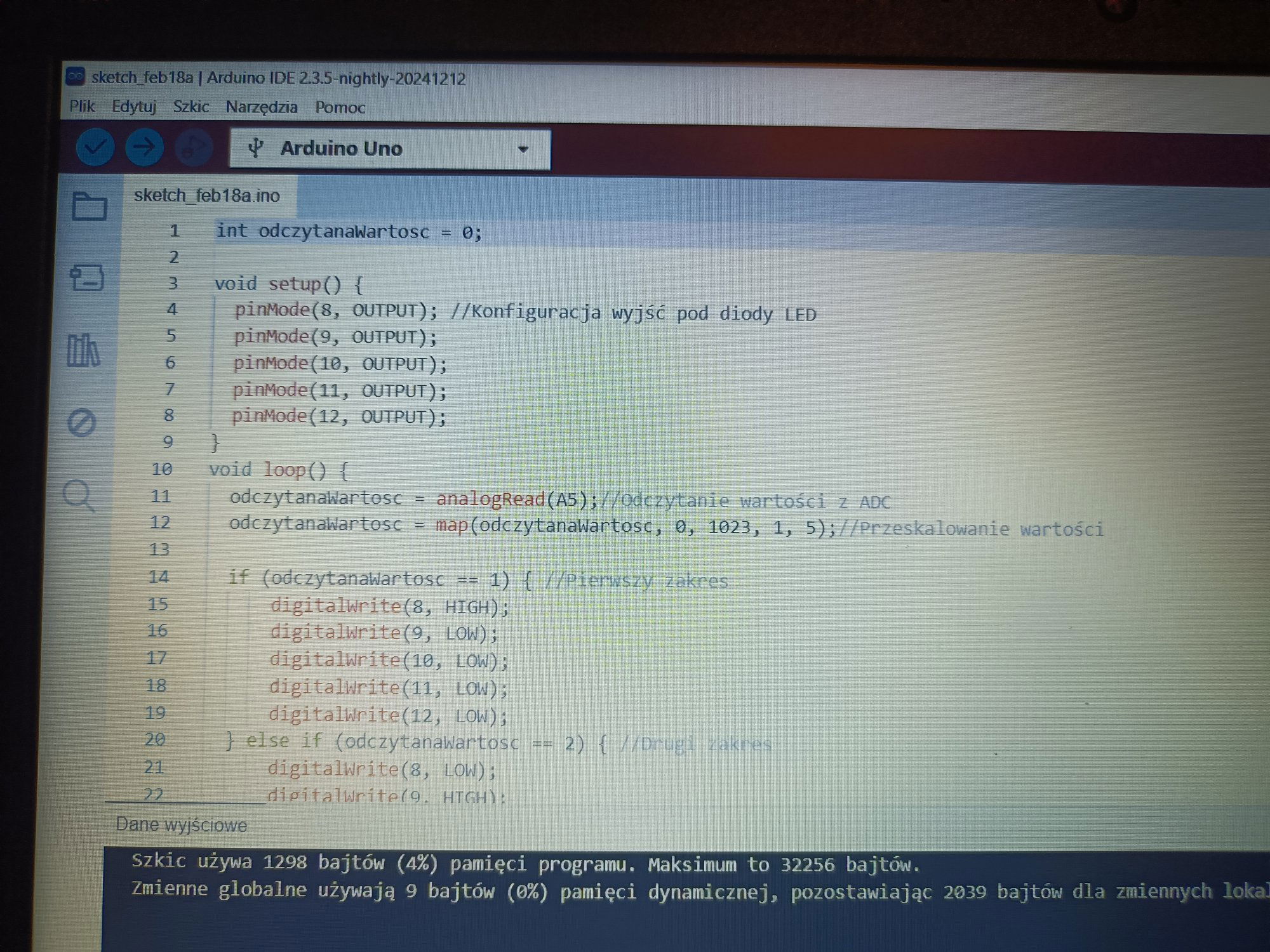The height and width of the screenshot is (952, 1270).
Task: Click the closing brace on line 9
Action: 215,442
